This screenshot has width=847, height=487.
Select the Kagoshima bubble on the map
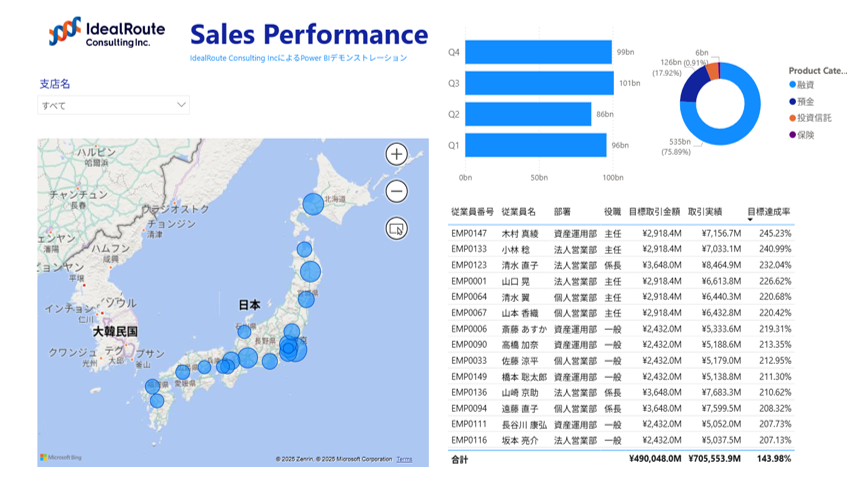[158, 403]
